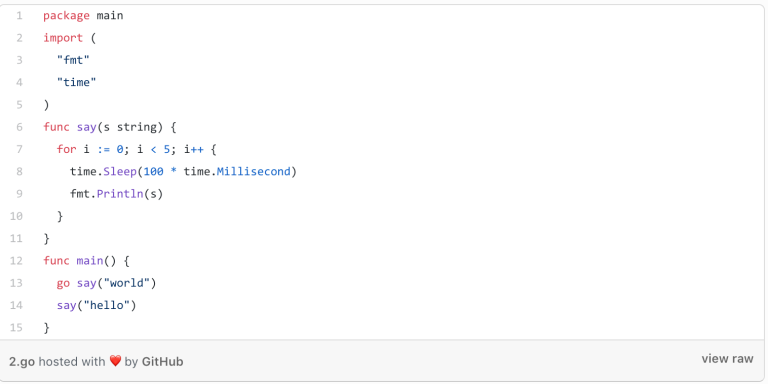Click the main function name on line 12
This screenshot has width=768, height=384.
(x=90, y=261)
